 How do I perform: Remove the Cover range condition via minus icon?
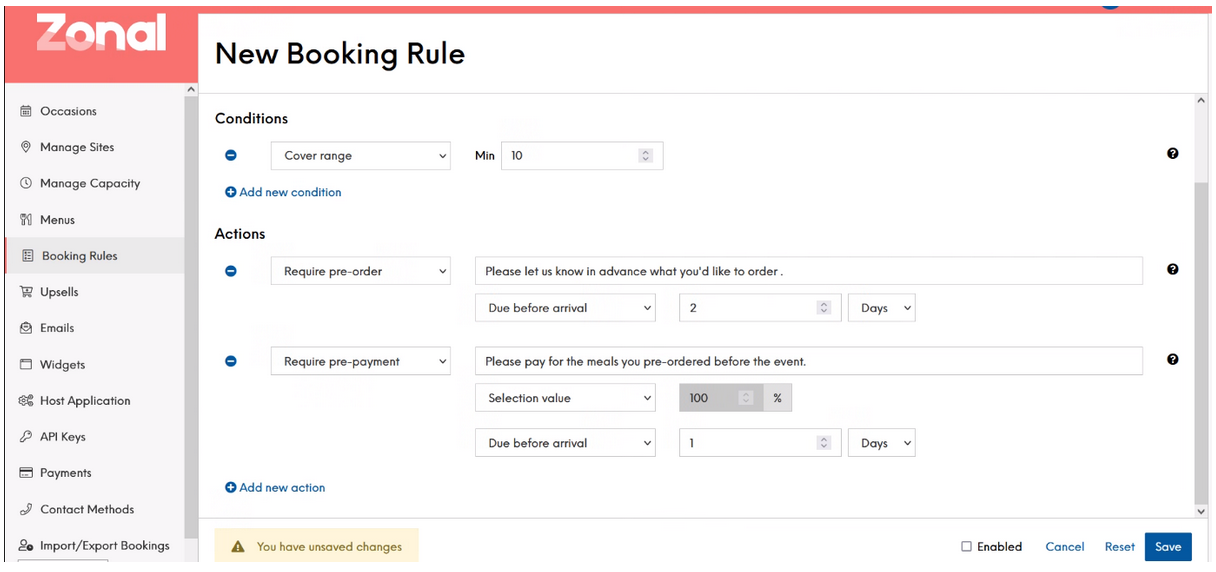(231, 155)
